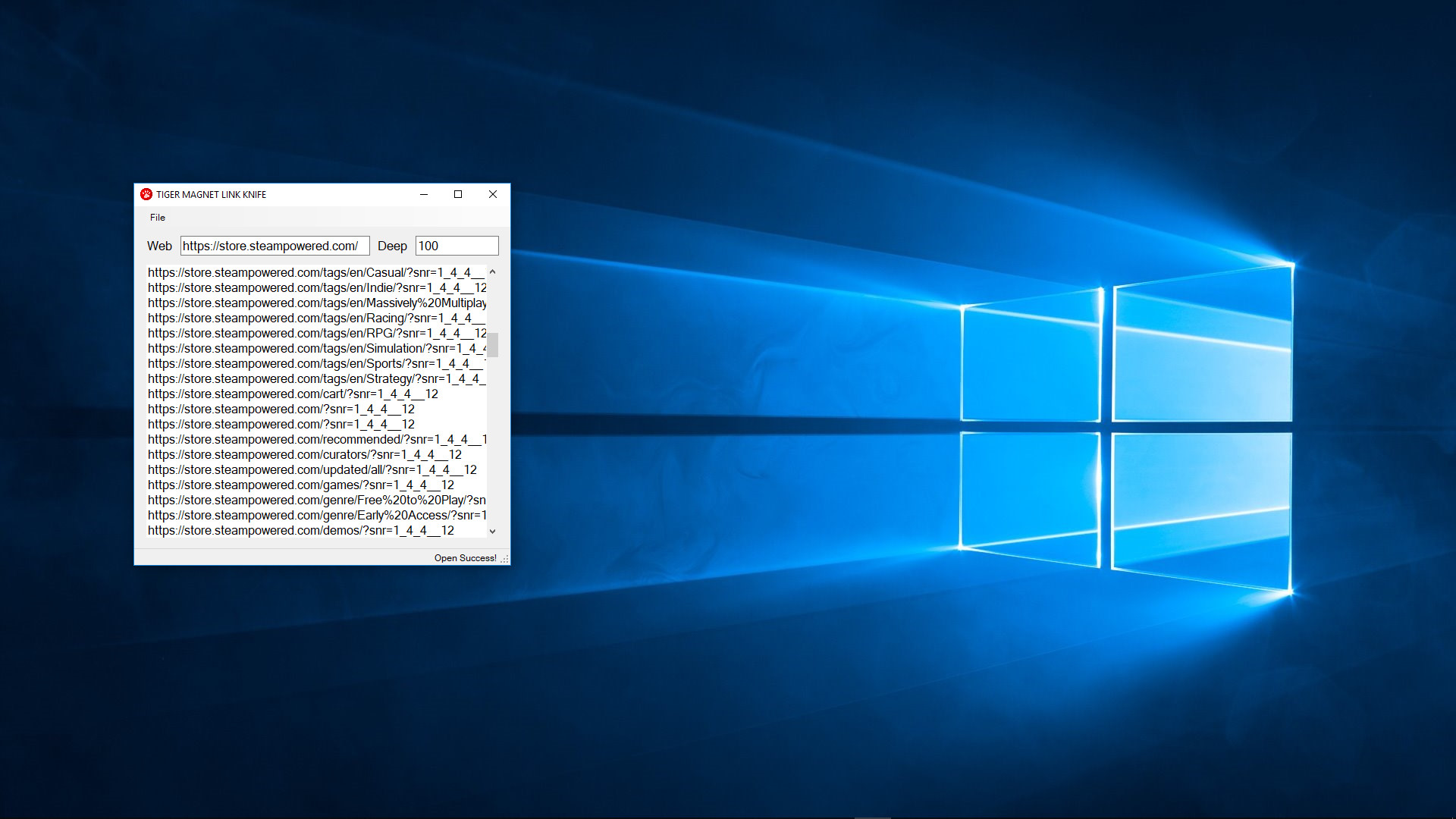Click inside the Web address field
Screen dimensions: 1456x819
pyautogui.click(x=275, y=246)
